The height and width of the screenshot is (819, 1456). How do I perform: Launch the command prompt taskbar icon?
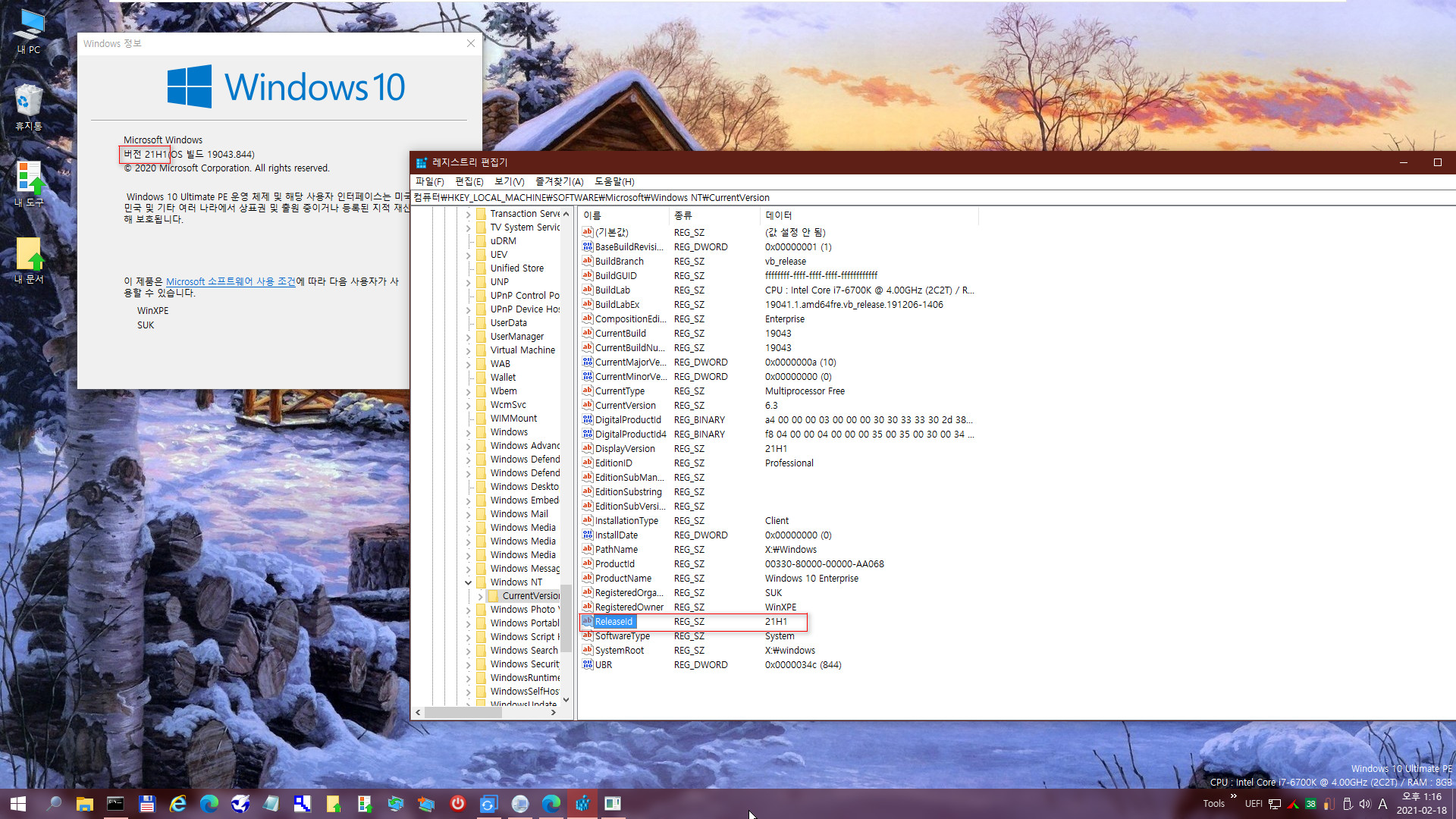(115, 804)
